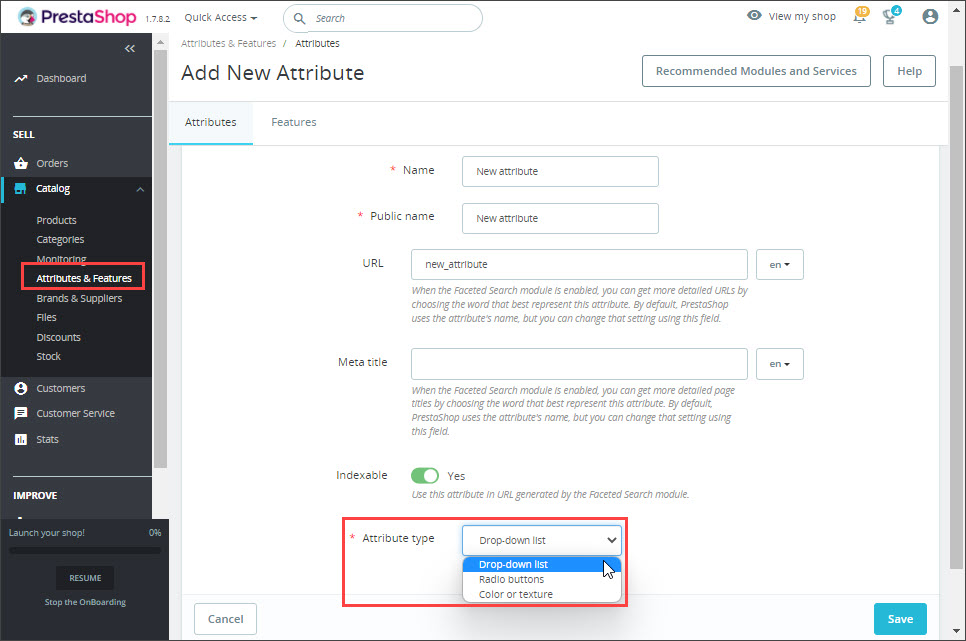Image resolution: width=966 pixels, height=641 pixels.
Task: Open Attributes & Features menu item
Action: 84,278
